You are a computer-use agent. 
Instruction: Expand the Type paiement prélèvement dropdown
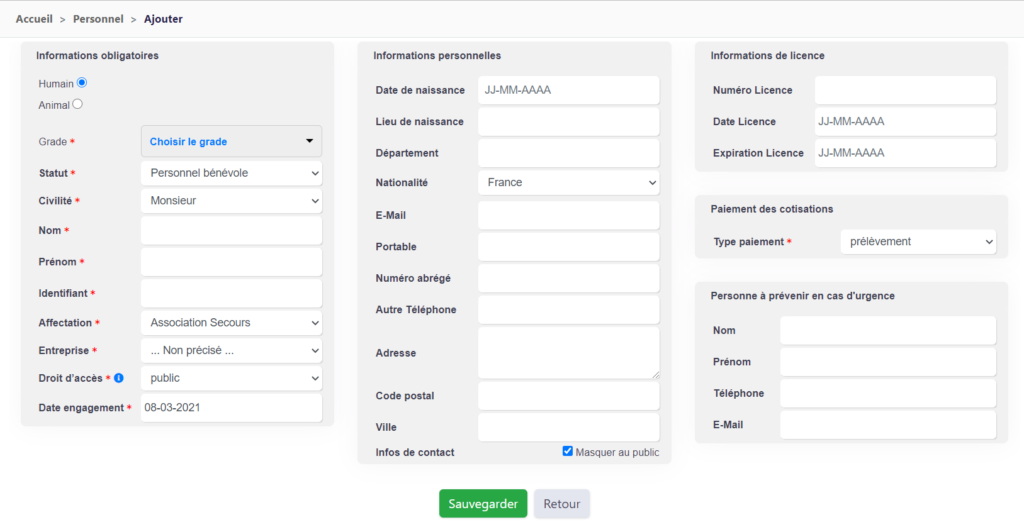tap(918, 242)
